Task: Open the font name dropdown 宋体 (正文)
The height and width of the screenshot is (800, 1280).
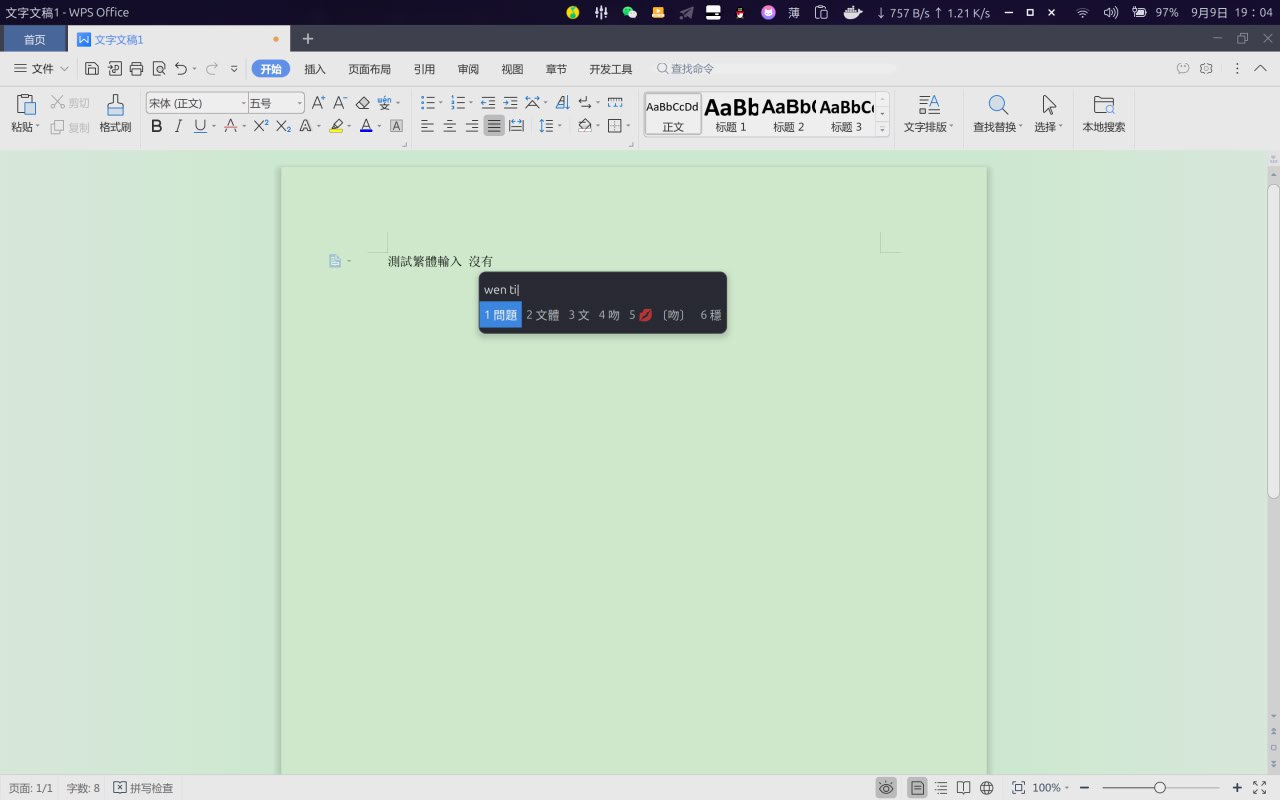Action: point(243,103)
